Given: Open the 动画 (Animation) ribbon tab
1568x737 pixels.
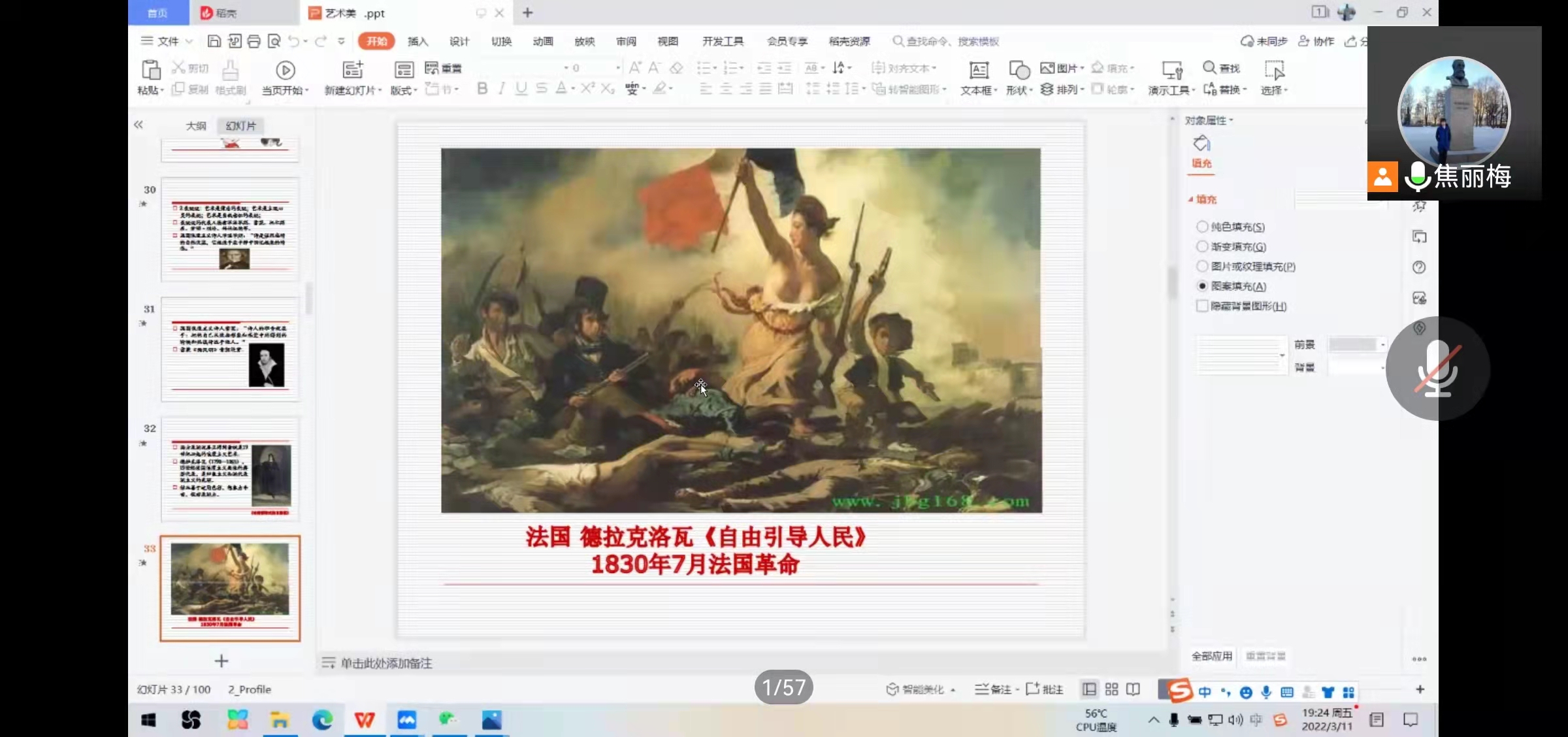Looking at the screenshot, I should (x=543, y=41).
